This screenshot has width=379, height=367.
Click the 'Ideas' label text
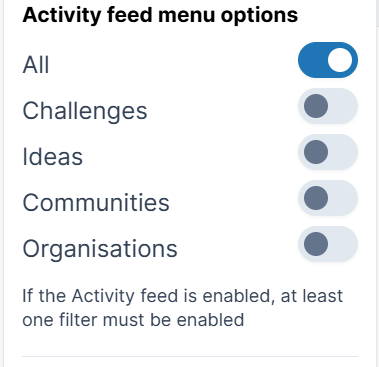pyautogui.click(x=52, y=156)
